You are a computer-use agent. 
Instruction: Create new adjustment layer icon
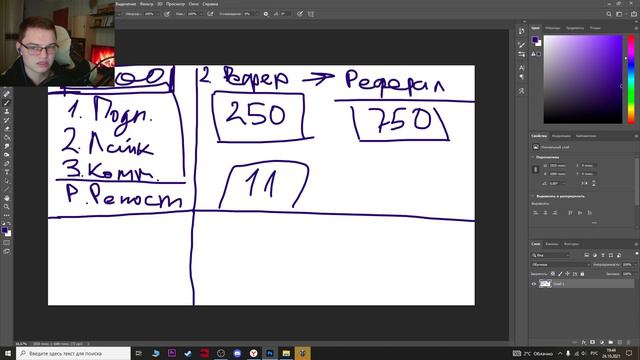click(602, 342)
